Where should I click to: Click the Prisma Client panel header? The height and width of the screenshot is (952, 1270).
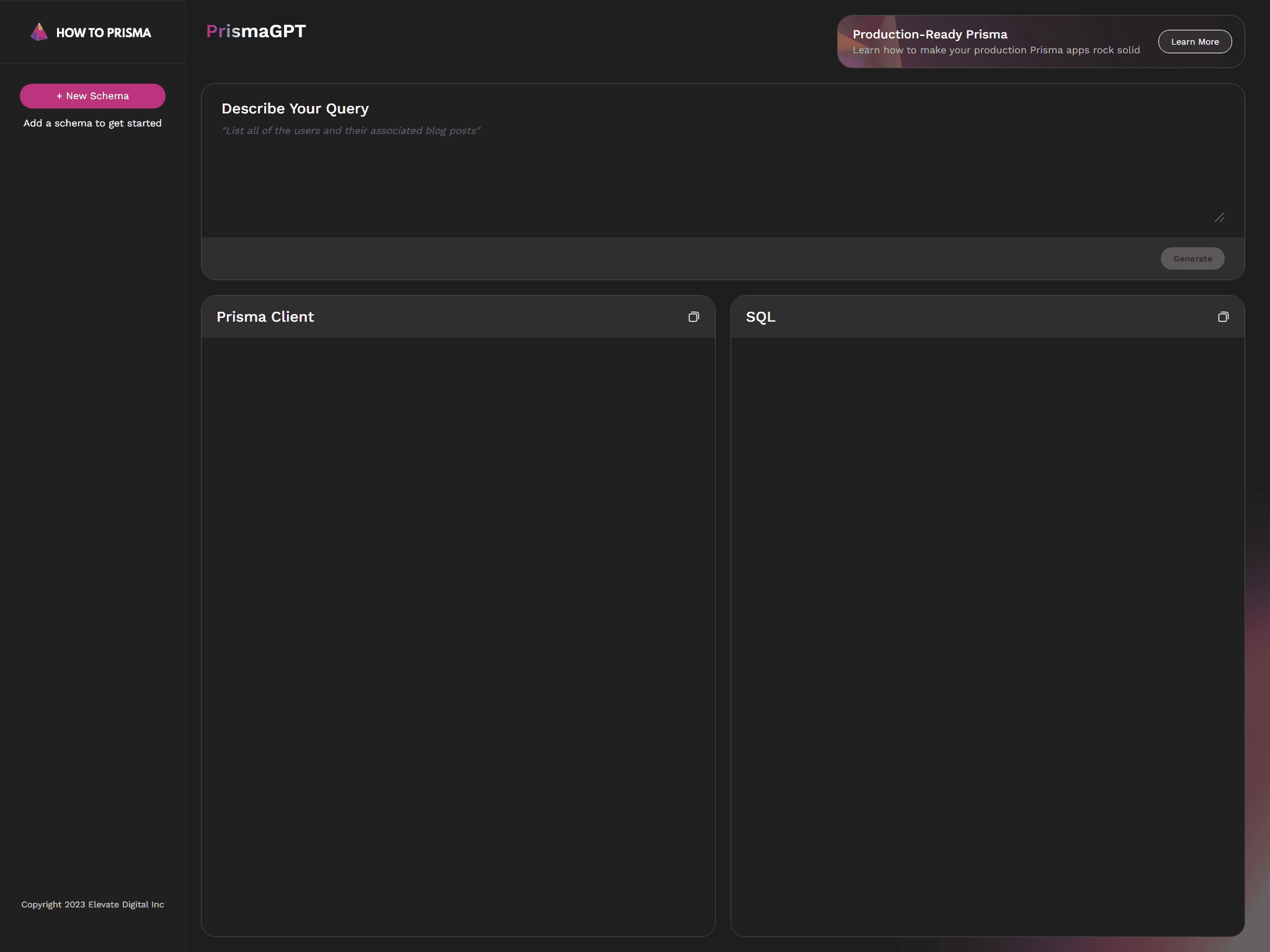(x=265, y=317)
